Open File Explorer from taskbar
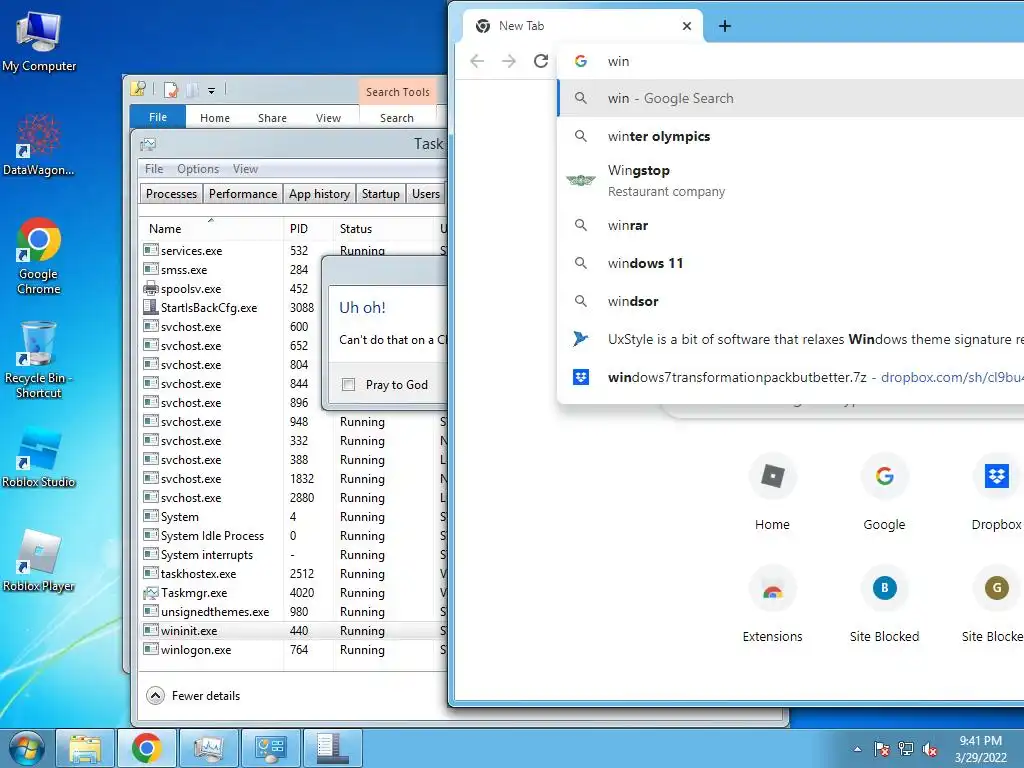 pos(85,748)
